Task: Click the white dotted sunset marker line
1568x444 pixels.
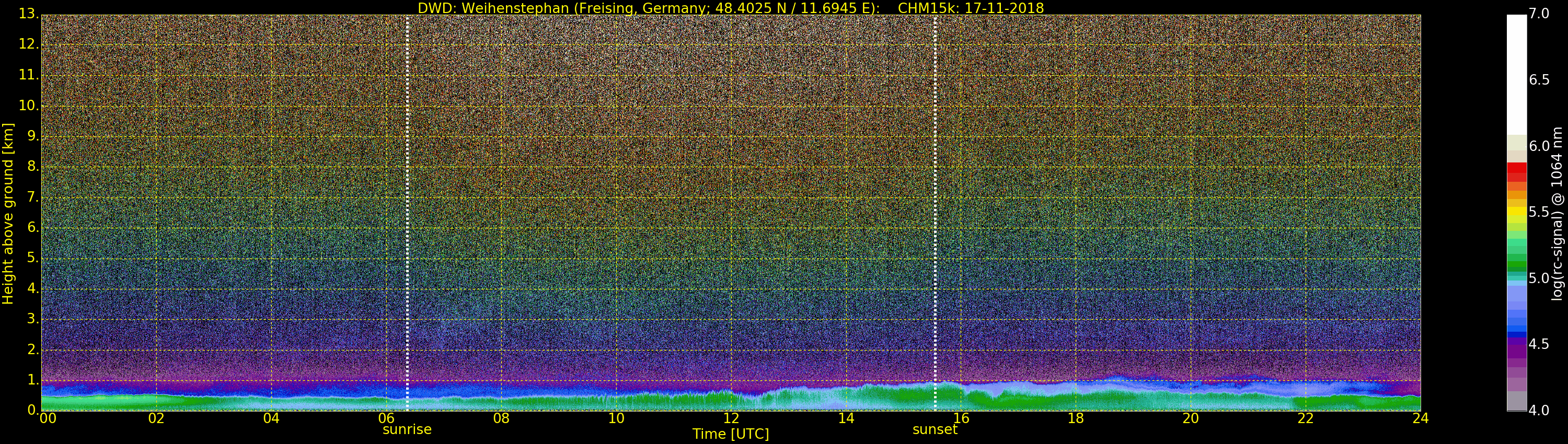Action: click(935, 213)
